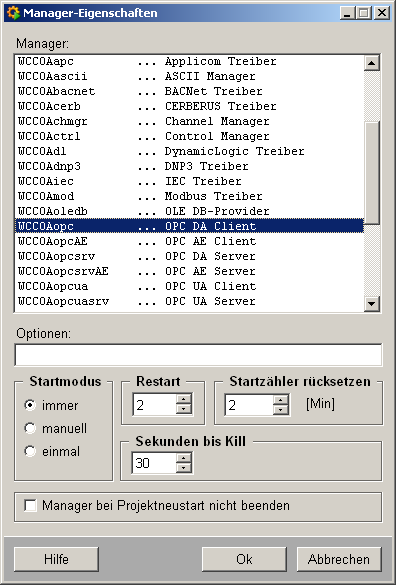This screenshot has height=585, width=396.
Task: Open help with the Hilfe button
Action: (56, 559)
